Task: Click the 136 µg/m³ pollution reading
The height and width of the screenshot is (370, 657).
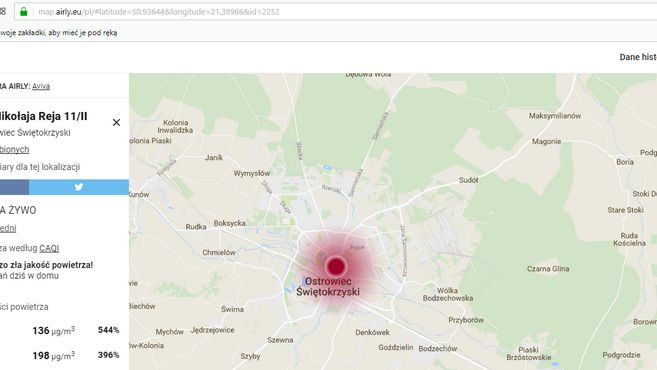Action: (x=54, y=331)
